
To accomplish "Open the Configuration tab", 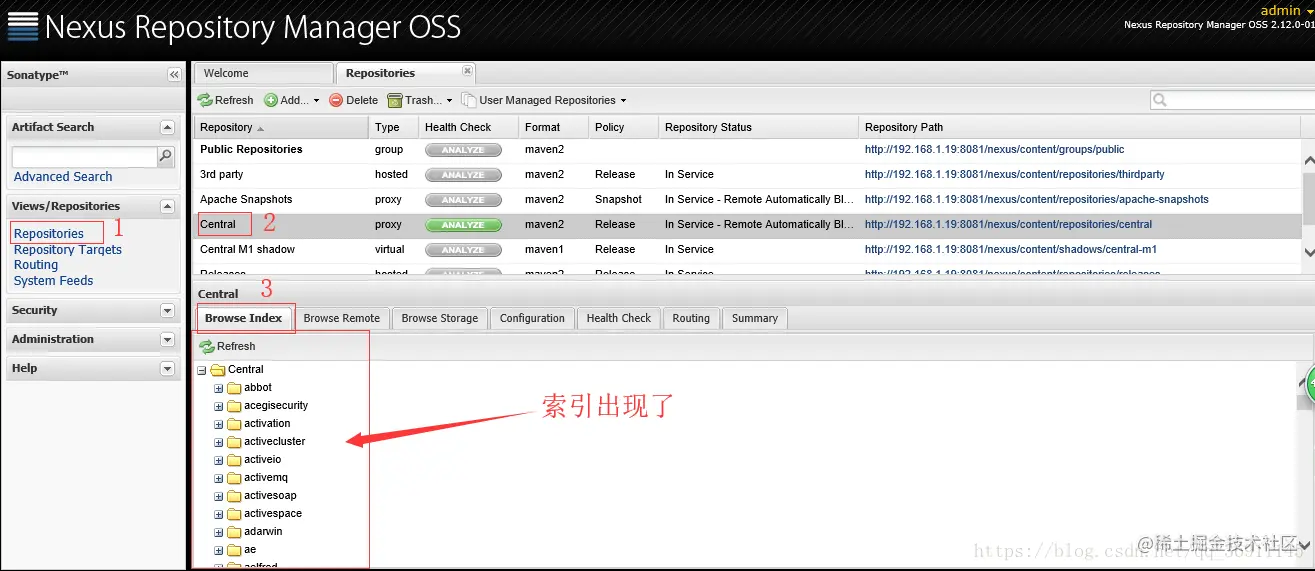I will tap(532, 318).
